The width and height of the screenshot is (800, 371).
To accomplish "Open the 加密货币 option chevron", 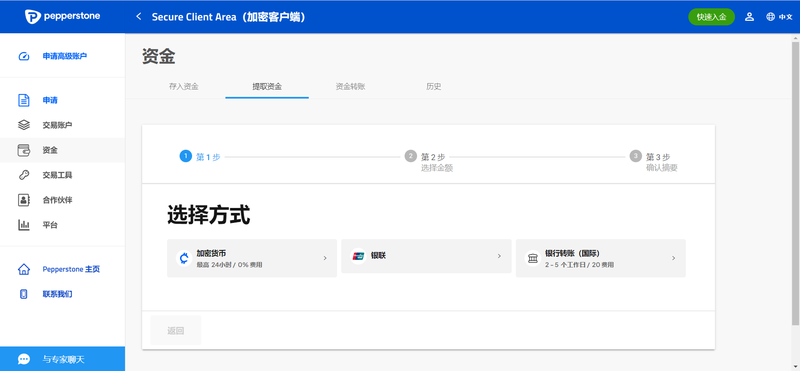I will point(325,258).
